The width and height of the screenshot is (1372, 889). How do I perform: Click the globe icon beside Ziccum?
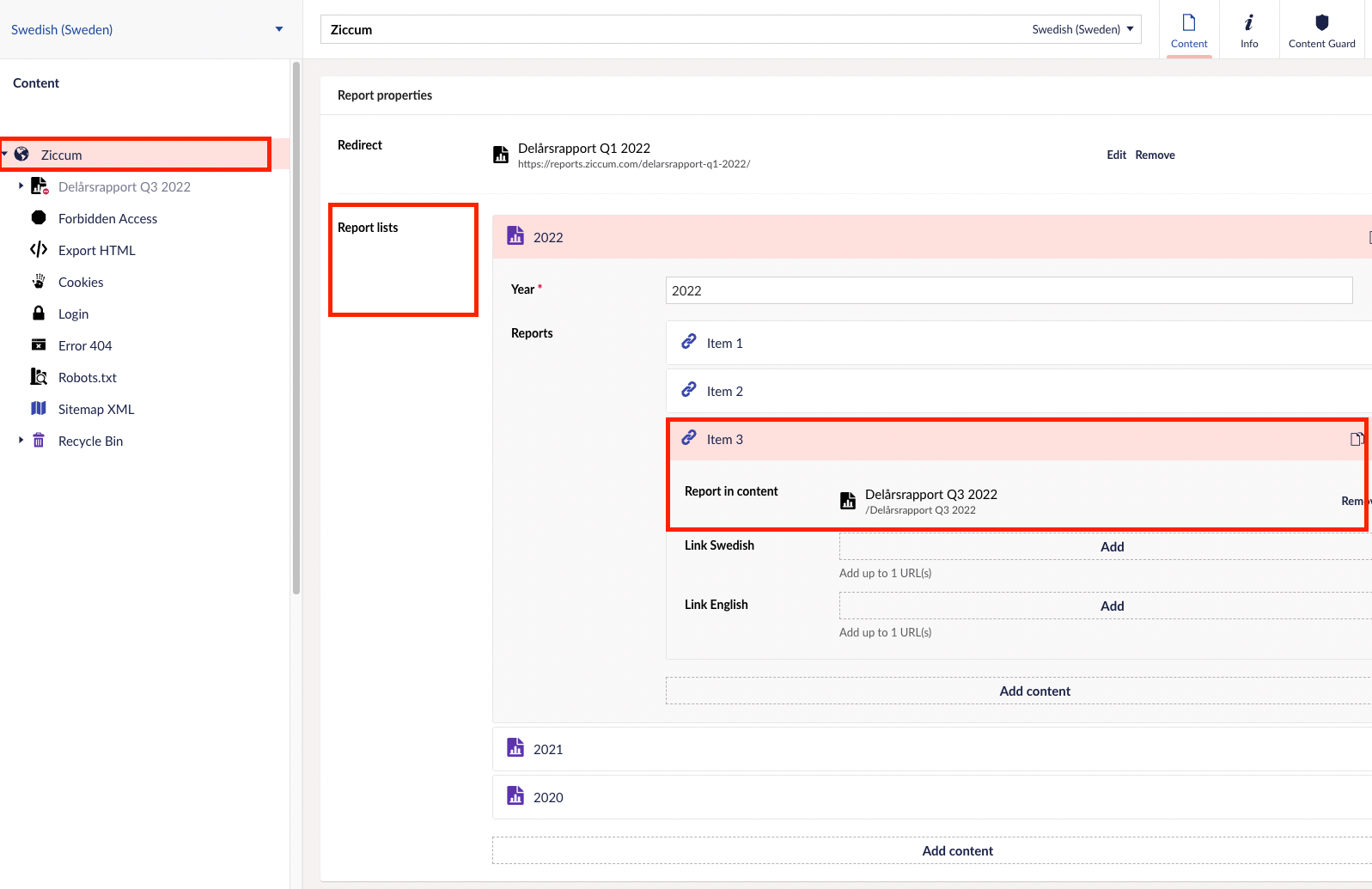22,155
